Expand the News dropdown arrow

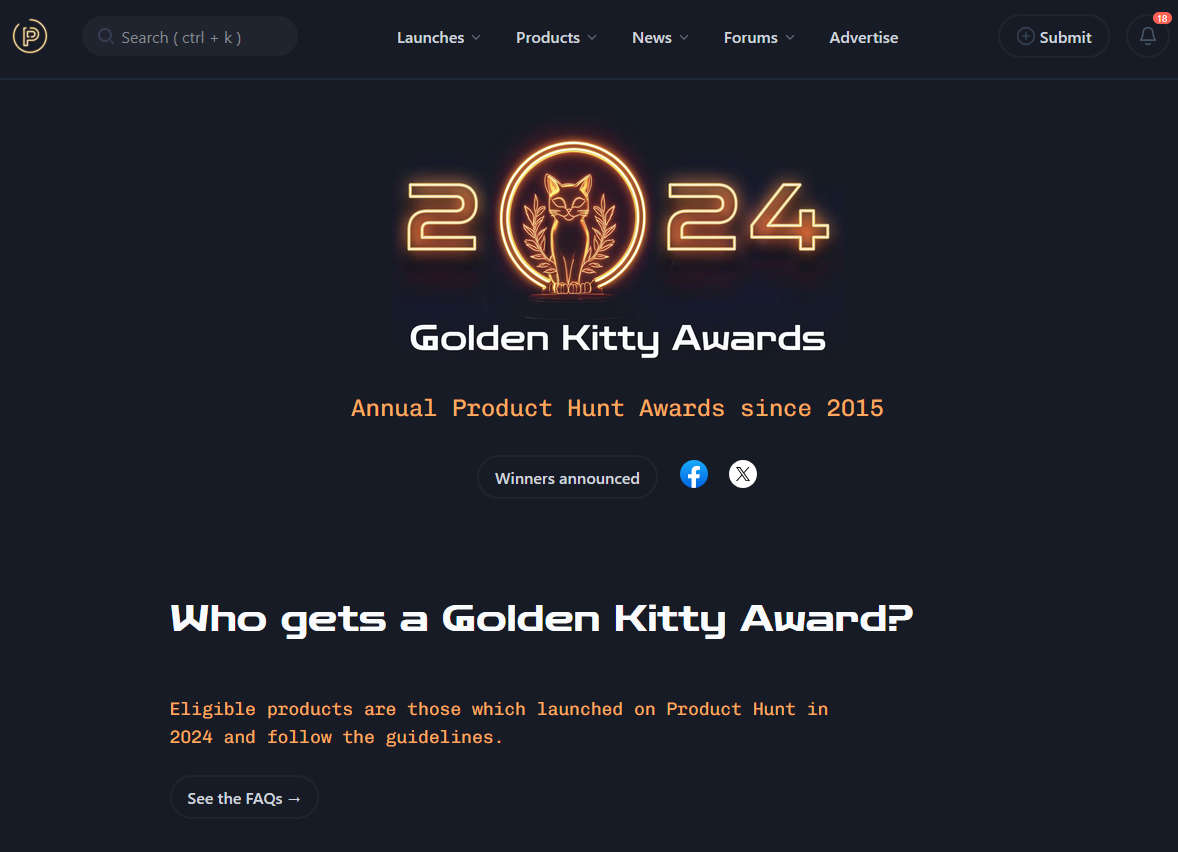684,38
